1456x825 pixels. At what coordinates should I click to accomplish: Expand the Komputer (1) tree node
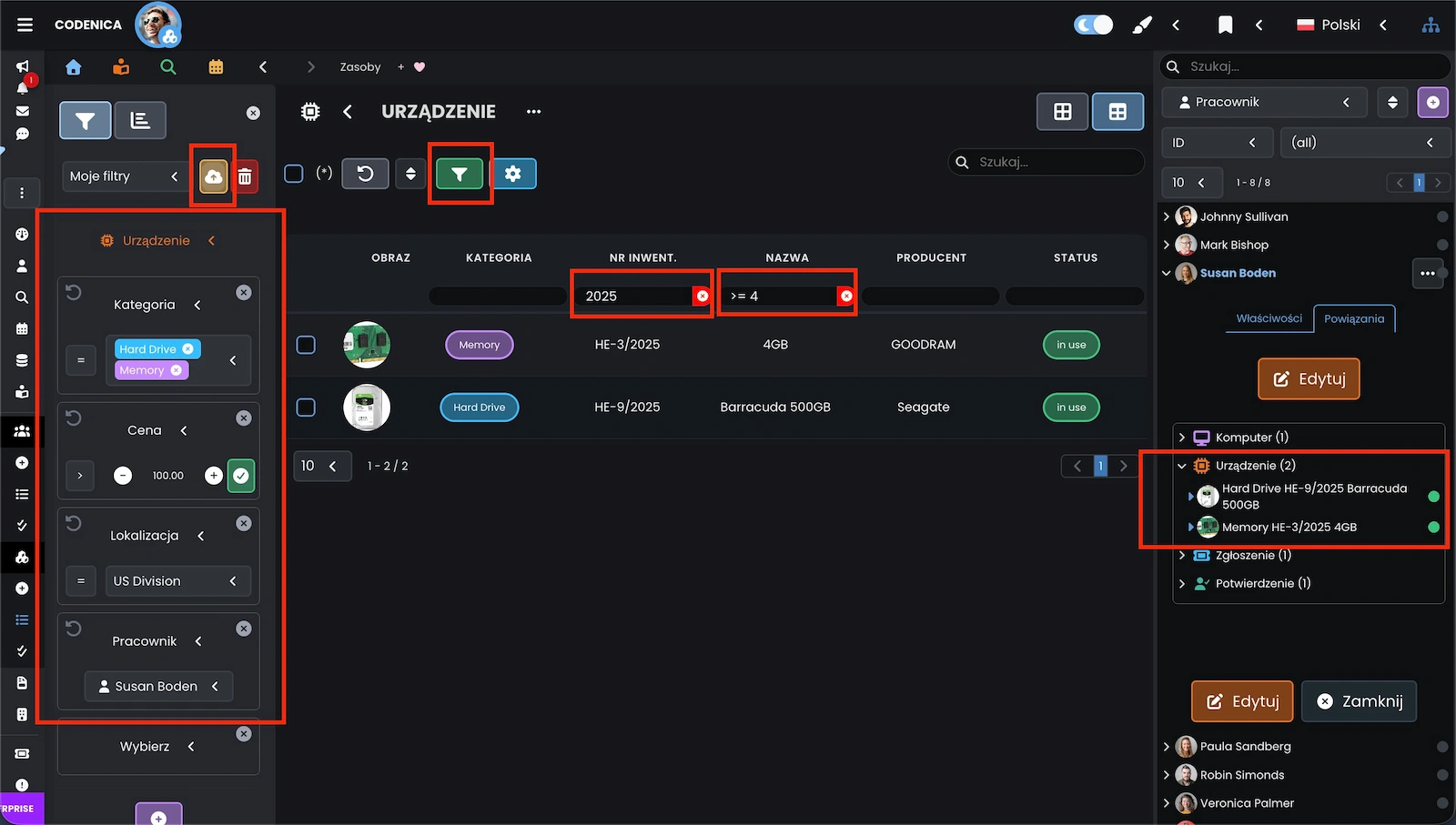coord(1182,438)
